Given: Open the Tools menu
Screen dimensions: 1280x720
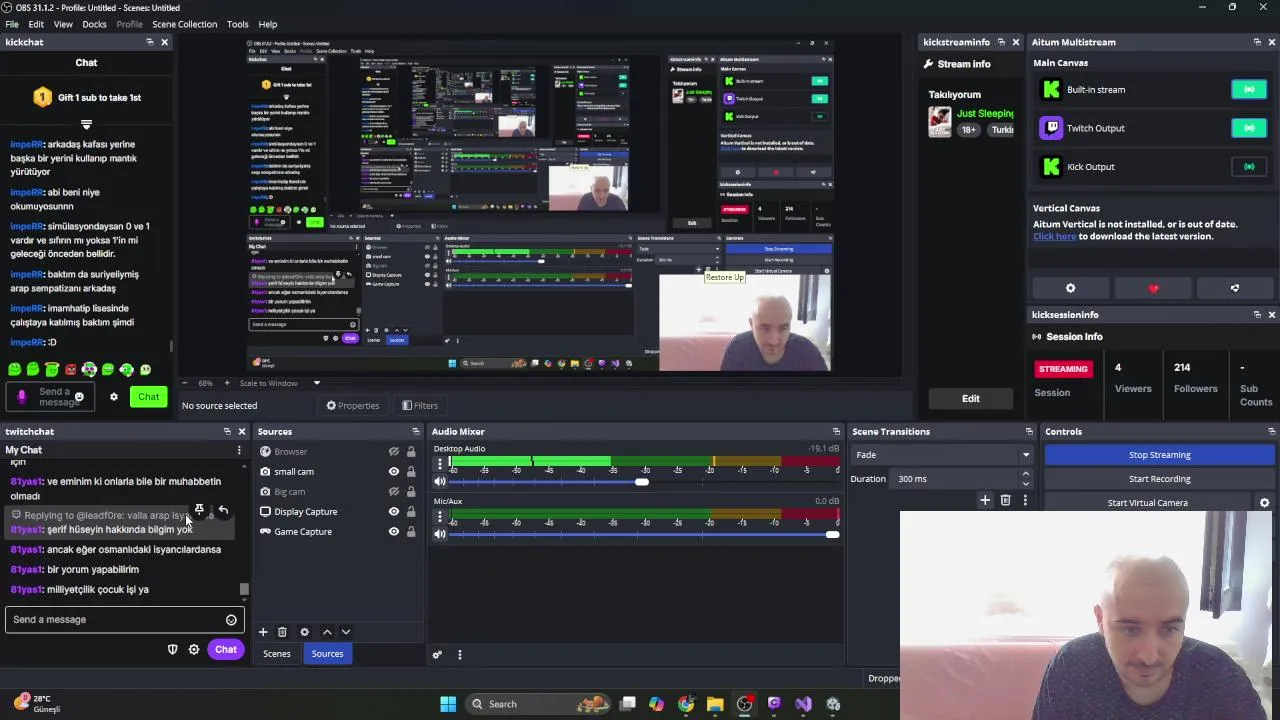Looking at the screenshot, I should [x=237, y=24].
